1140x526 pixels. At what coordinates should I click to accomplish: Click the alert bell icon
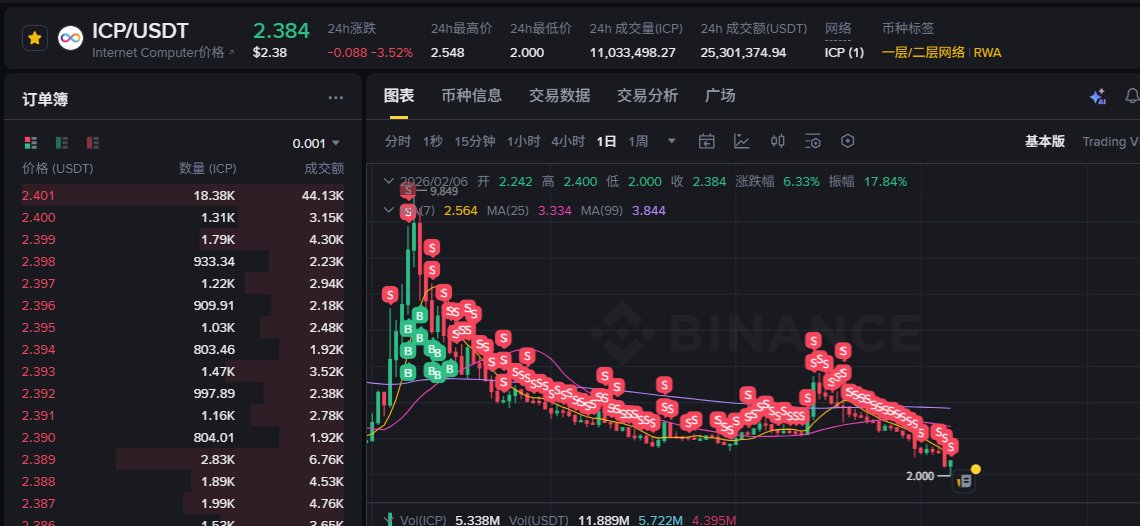1132,97
